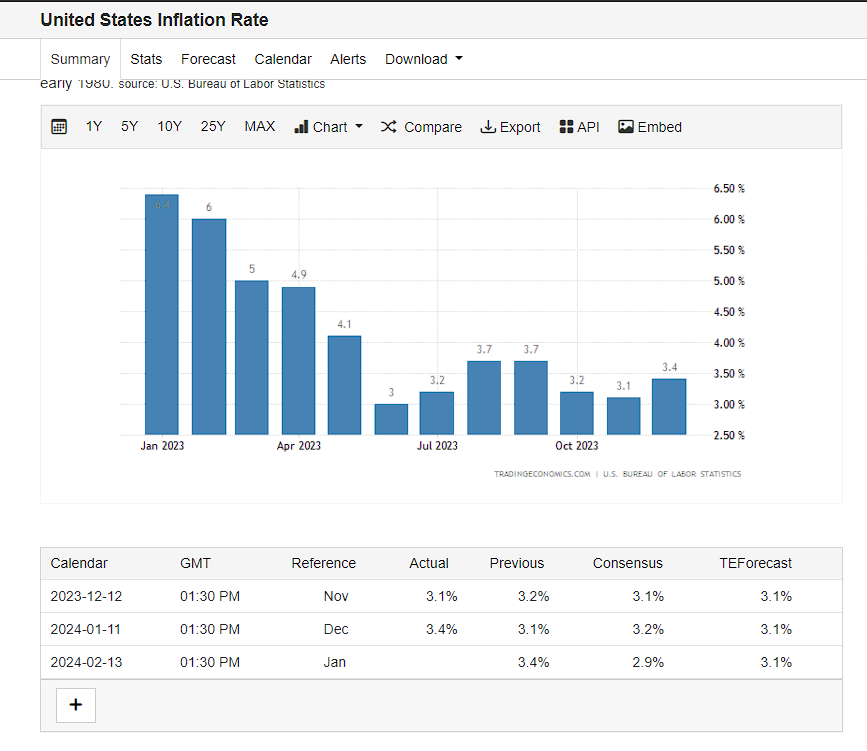867x751 pixels.
Task: Open the API grid icon
Action: 566,127
